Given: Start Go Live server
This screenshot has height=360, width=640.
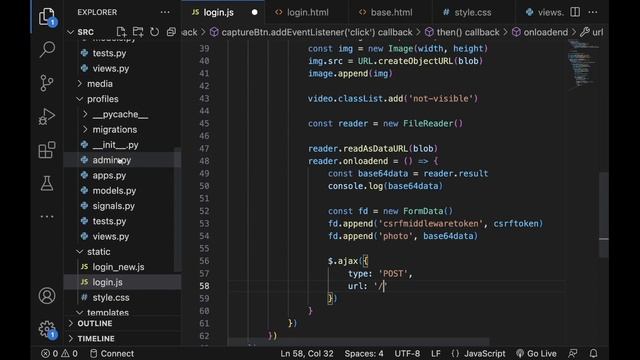Looking at the screenshot, I should click(536, 353).
